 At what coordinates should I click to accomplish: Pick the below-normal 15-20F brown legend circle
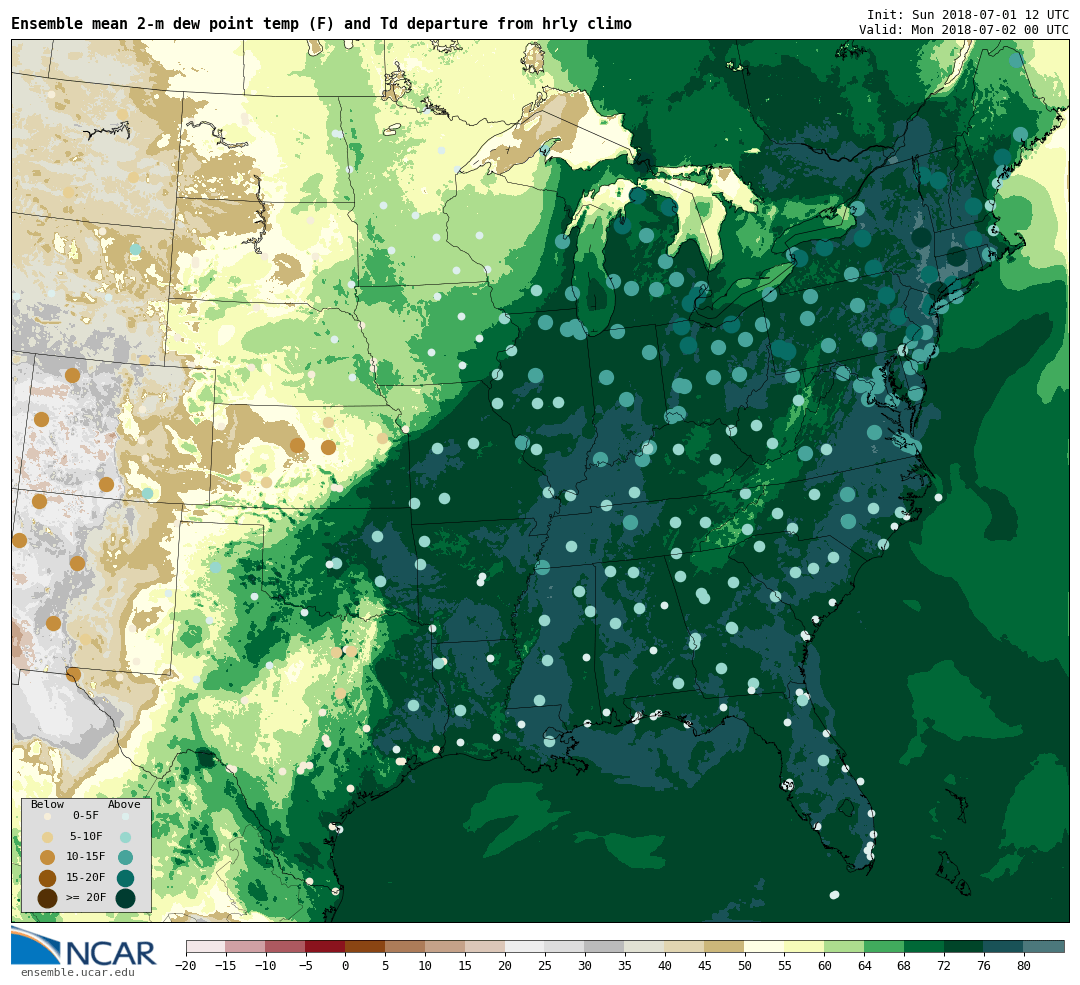coord(47,878)
